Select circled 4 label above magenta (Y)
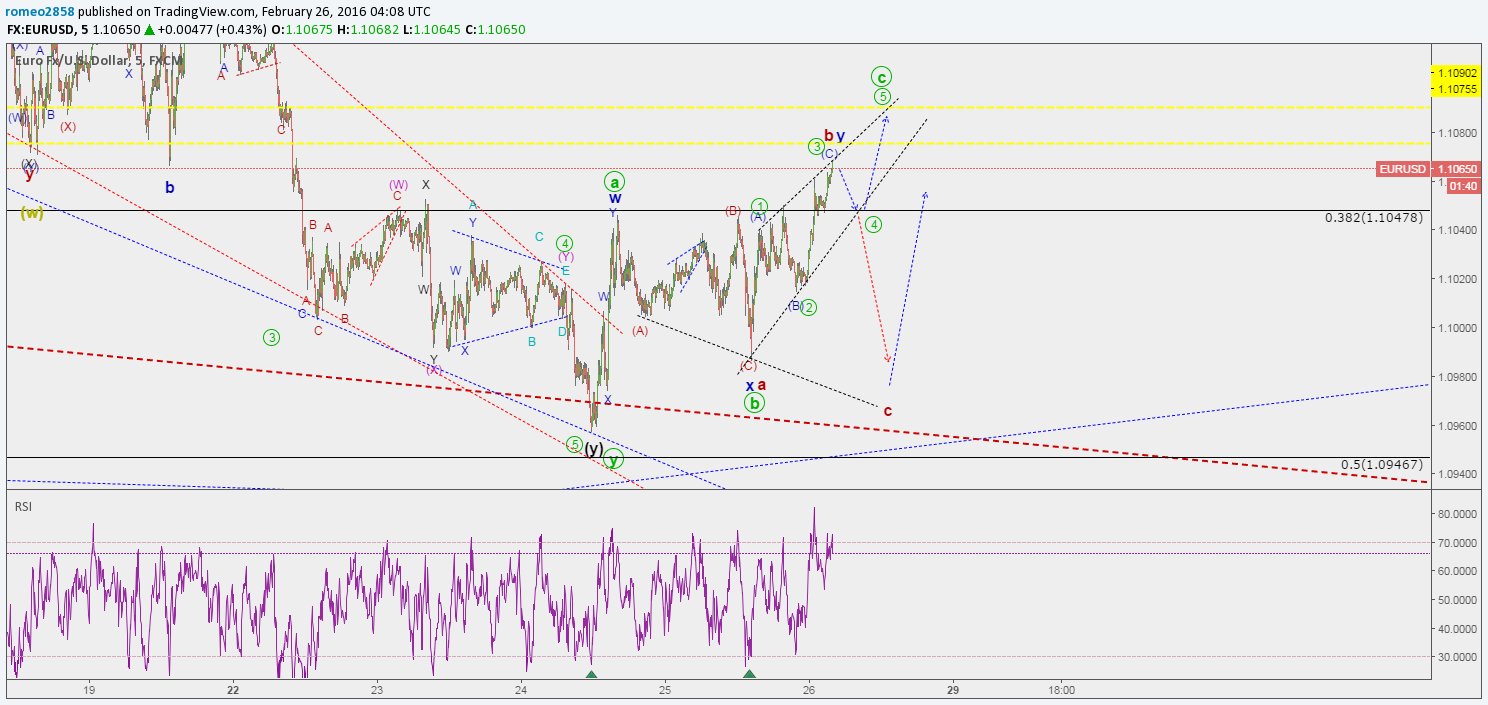This screenshot has width=1488, height=705. [564, 243]
